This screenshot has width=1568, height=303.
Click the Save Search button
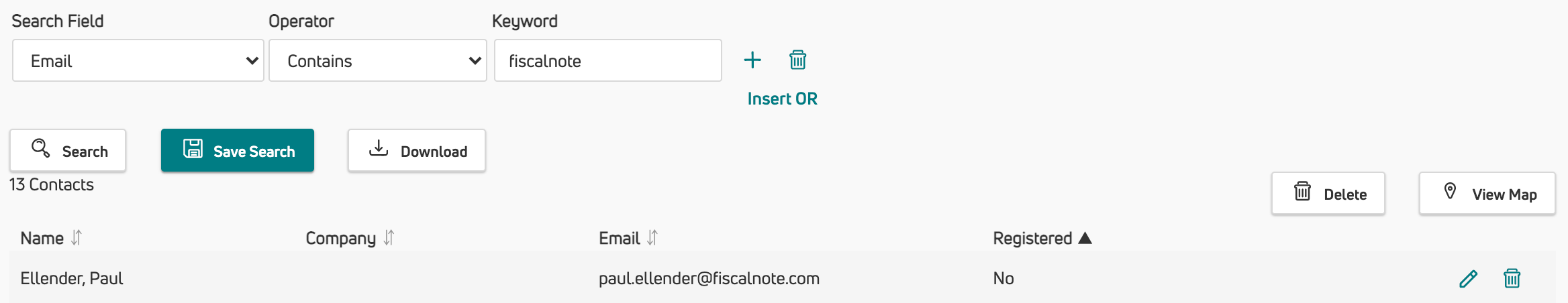(238, 150)
